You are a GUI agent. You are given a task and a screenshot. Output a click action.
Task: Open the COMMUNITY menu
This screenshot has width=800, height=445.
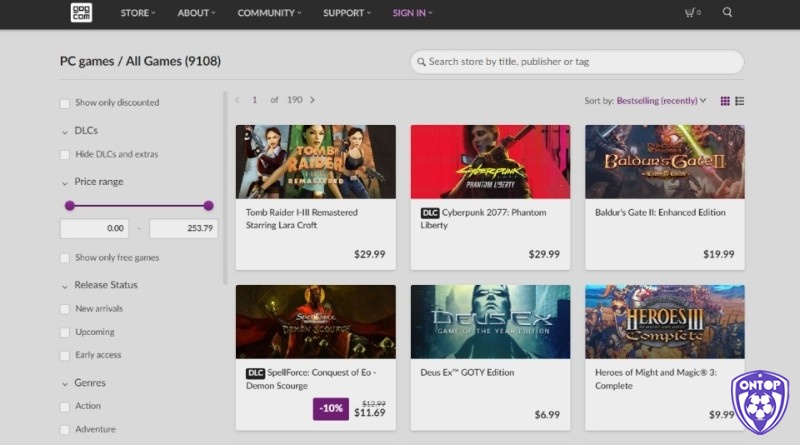(x=269, y=13)
